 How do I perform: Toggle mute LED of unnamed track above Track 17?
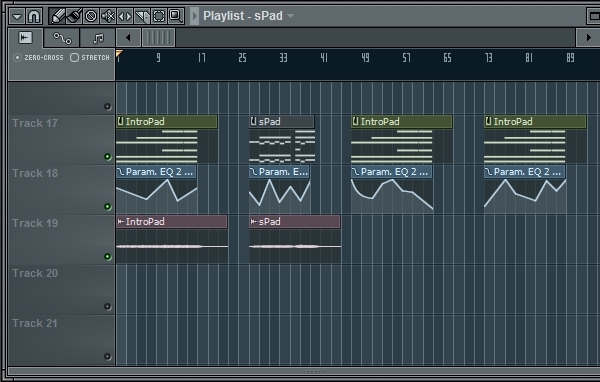[x=108, y=106]
